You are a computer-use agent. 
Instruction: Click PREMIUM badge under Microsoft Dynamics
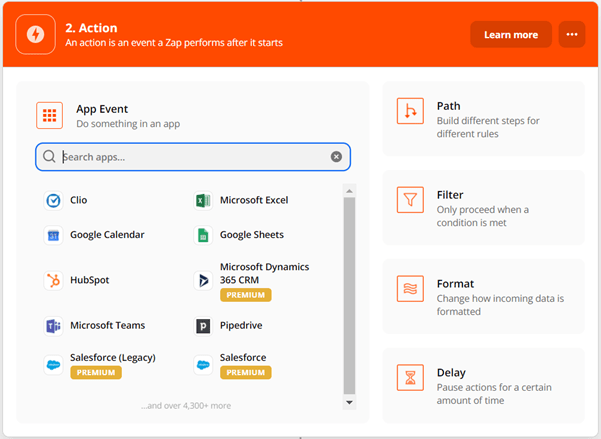point(246,295)
